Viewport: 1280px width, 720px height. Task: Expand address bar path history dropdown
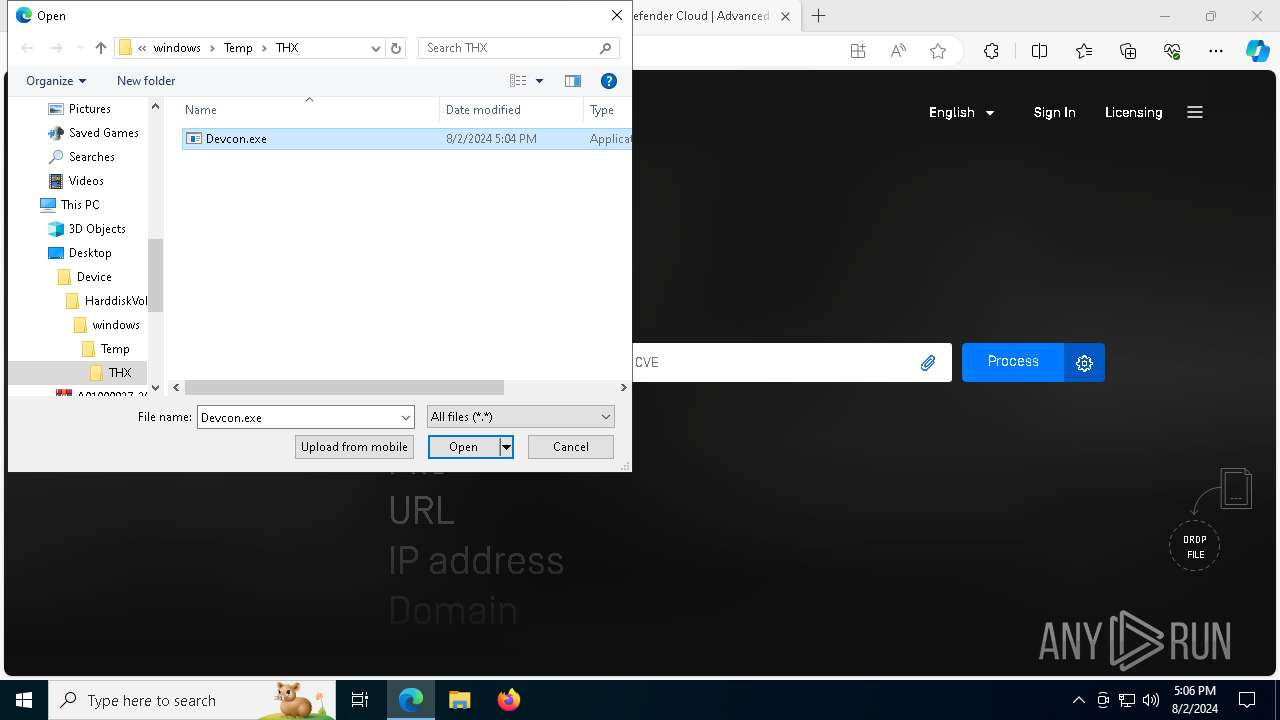click(x=376, y=48)
